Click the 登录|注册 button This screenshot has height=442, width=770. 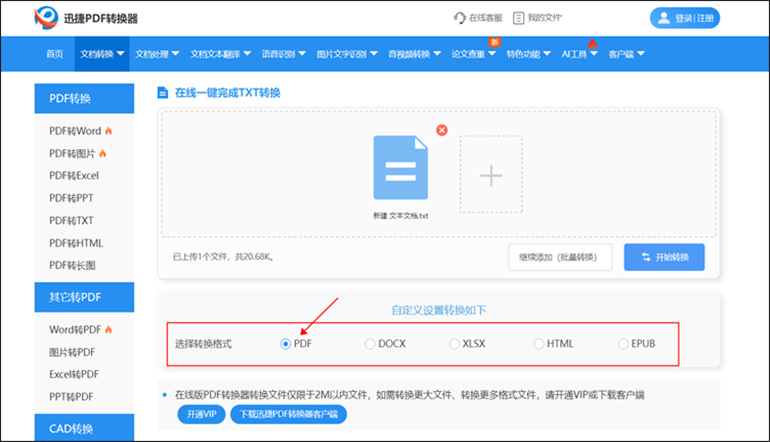(x=685, y=18)
